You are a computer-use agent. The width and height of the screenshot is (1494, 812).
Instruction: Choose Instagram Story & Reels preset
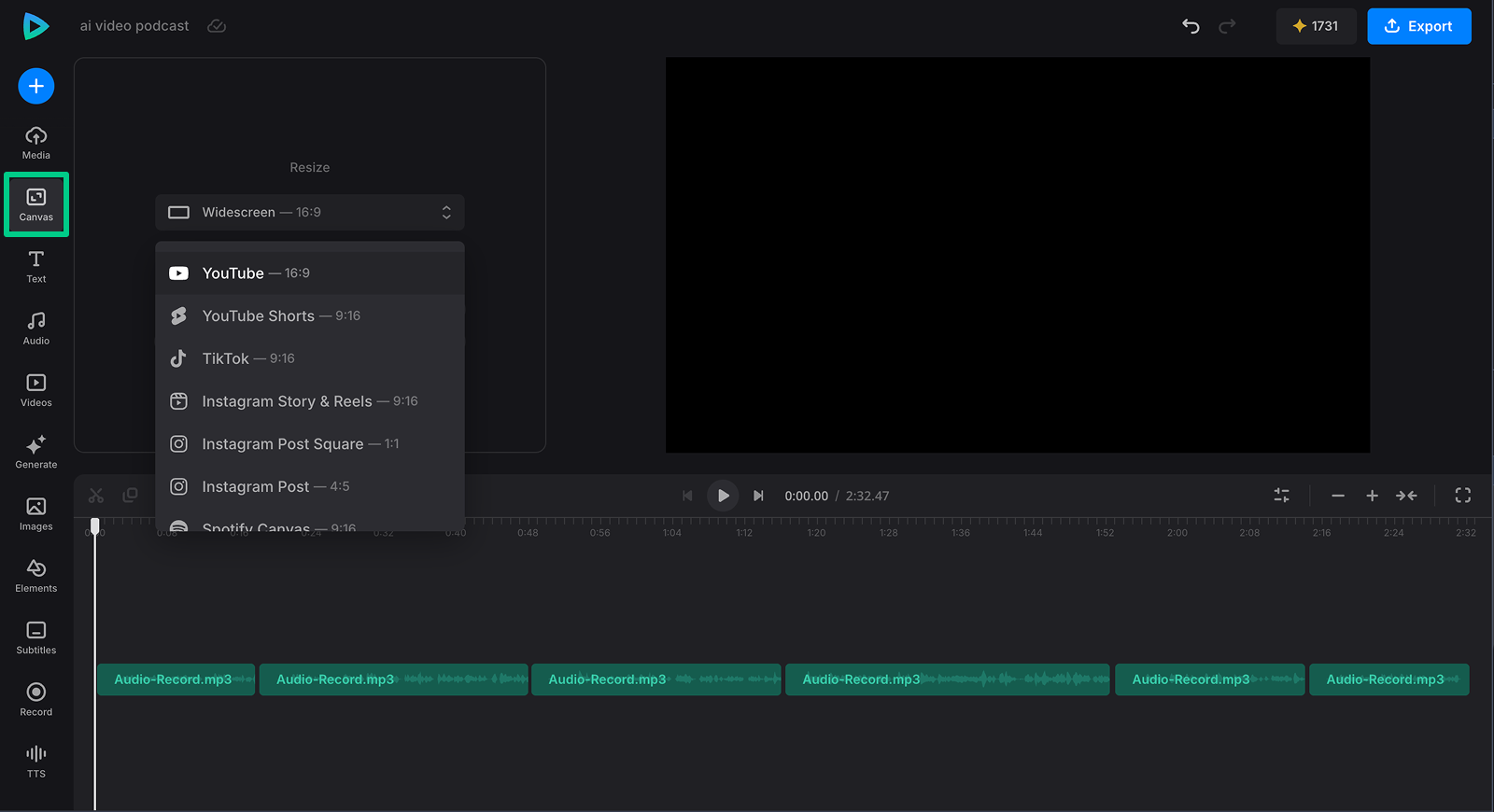pos(310,401)
